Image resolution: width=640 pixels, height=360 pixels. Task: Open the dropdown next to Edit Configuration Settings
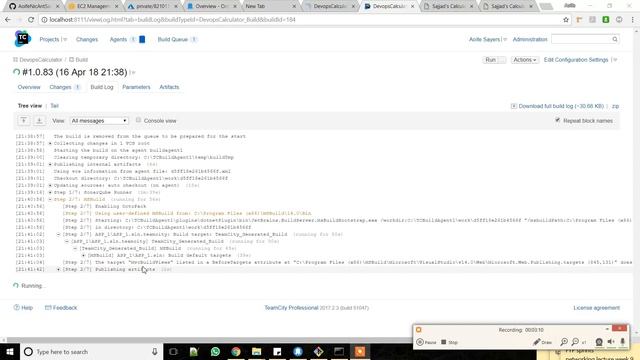(615, 60)
